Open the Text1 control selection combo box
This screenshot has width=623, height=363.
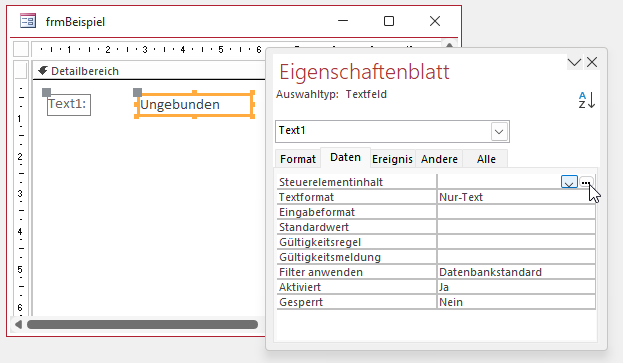[x=392, y=131]
